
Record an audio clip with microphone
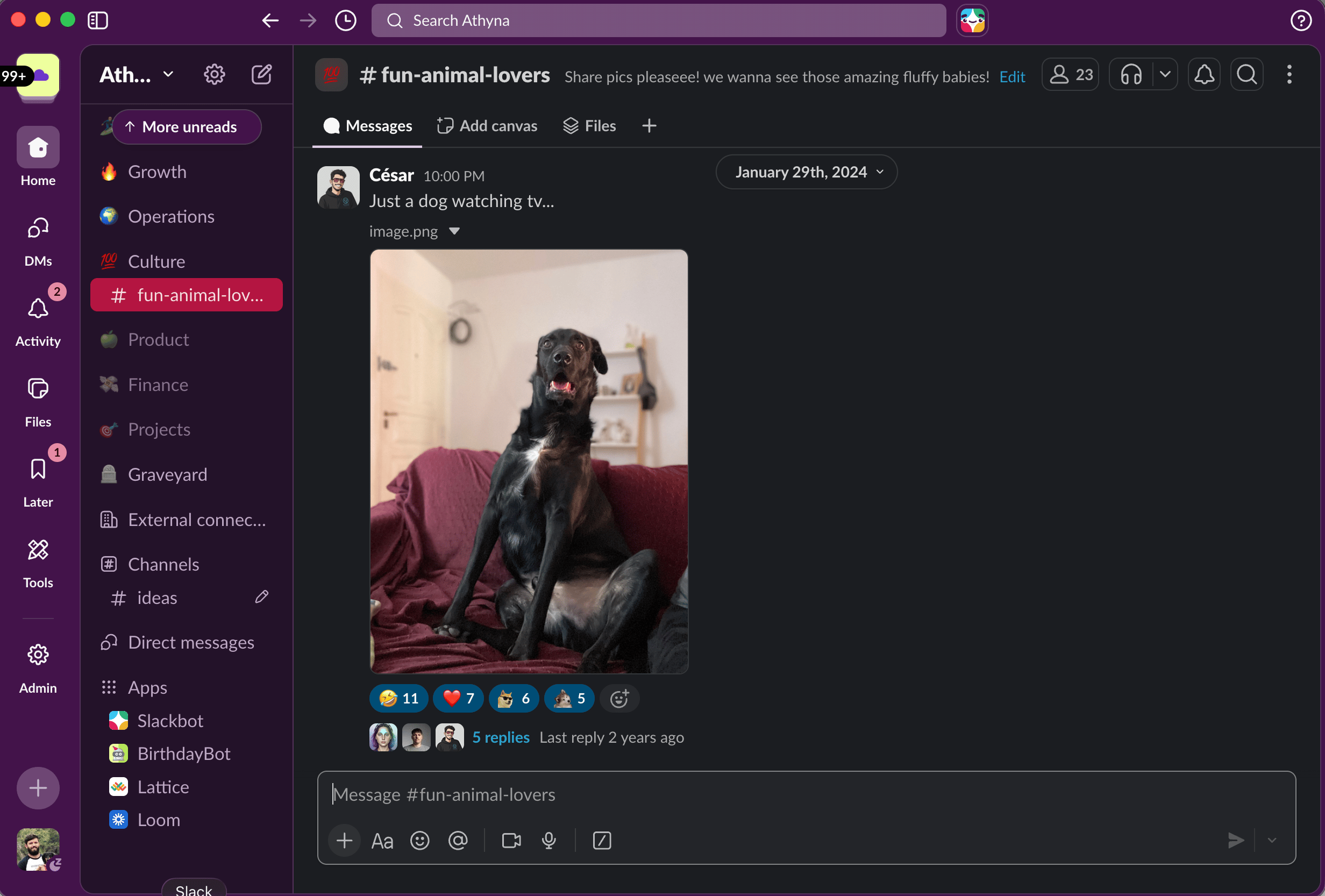(548, 840)
